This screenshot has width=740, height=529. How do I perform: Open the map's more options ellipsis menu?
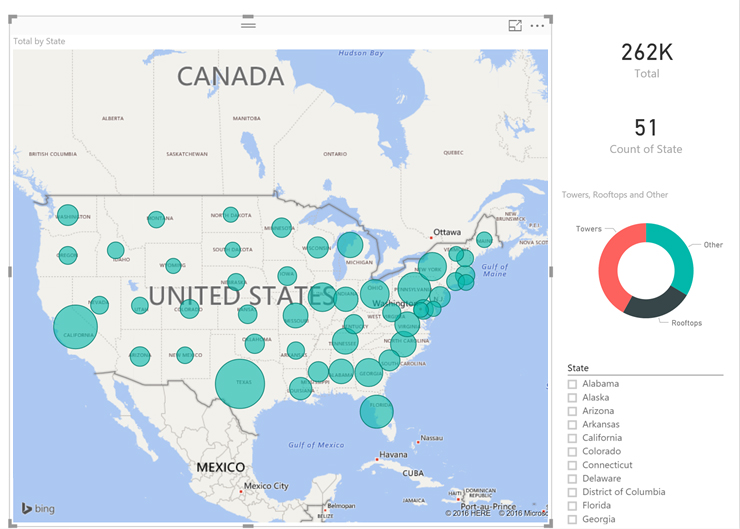point(537,26)
